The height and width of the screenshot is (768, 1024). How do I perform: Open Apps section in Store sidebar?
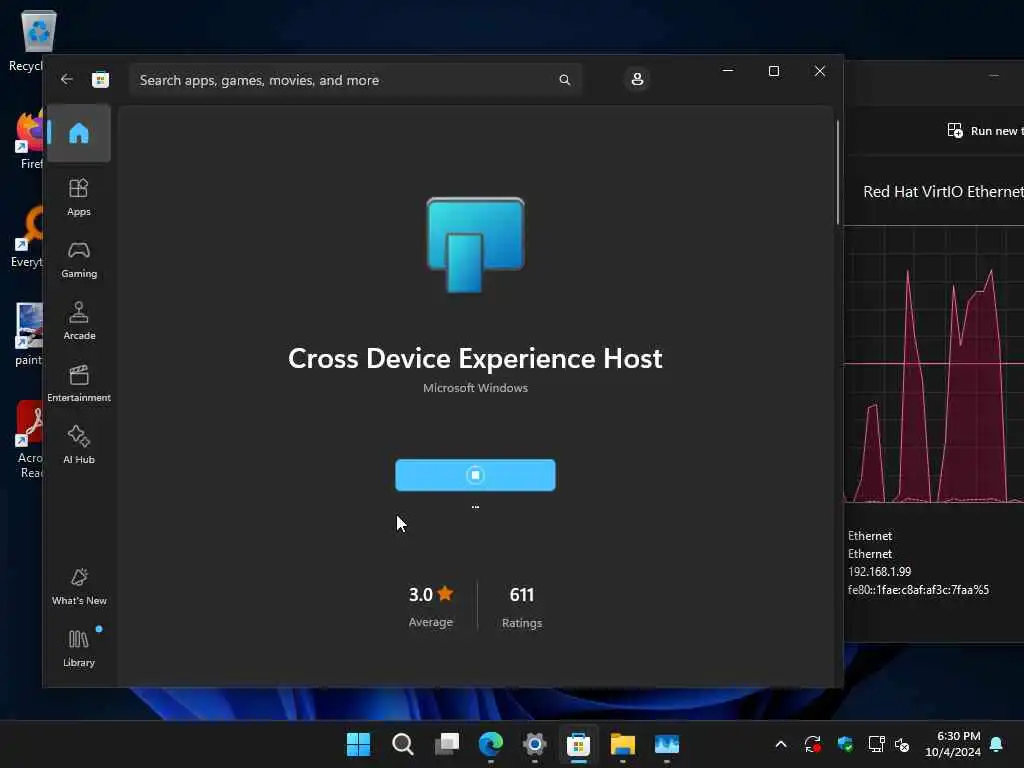tap(79, 197)
